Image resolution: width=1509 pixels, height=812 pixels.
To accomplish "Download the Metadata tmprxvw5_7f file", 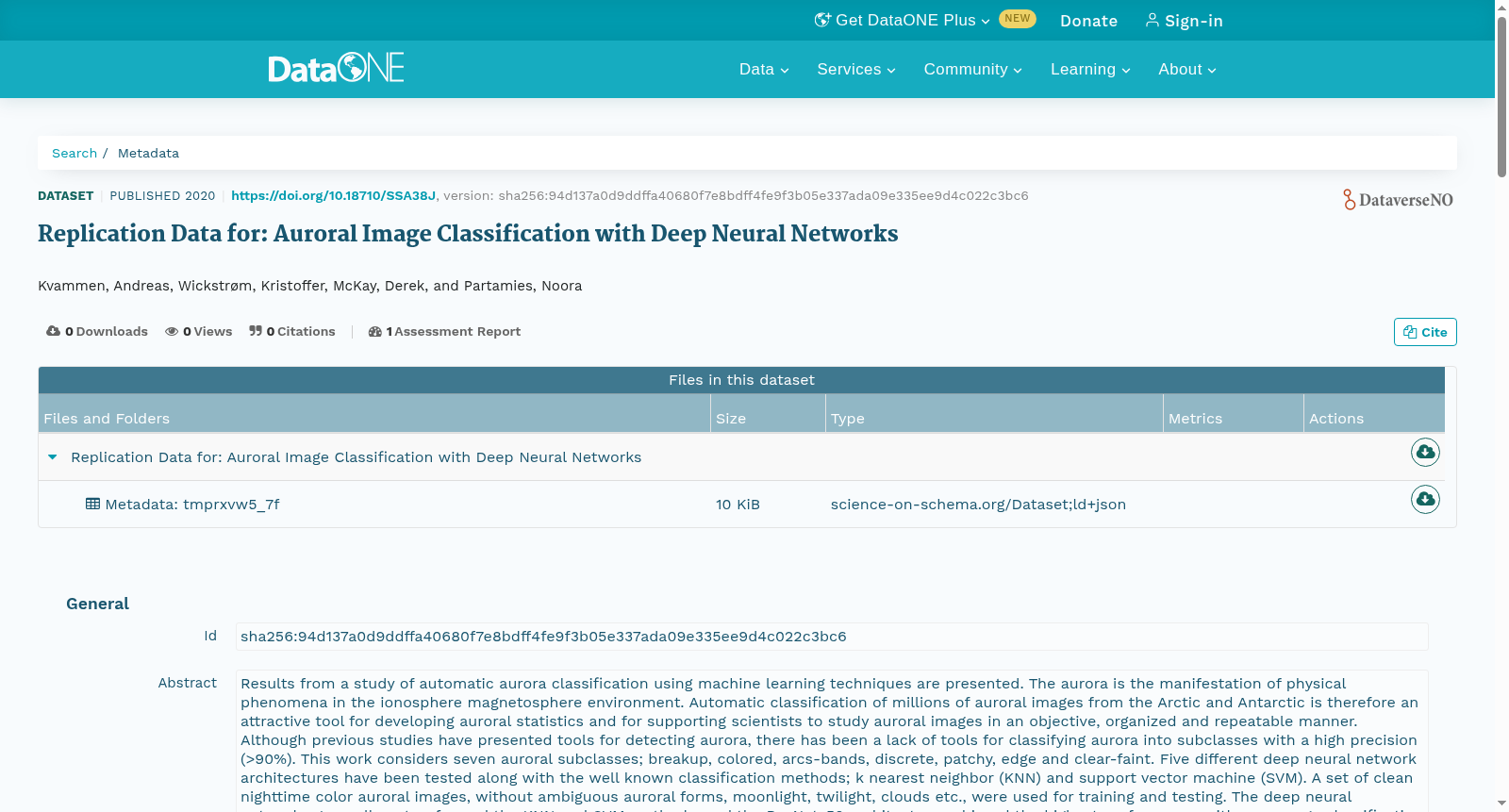I will pos(1425,499).
